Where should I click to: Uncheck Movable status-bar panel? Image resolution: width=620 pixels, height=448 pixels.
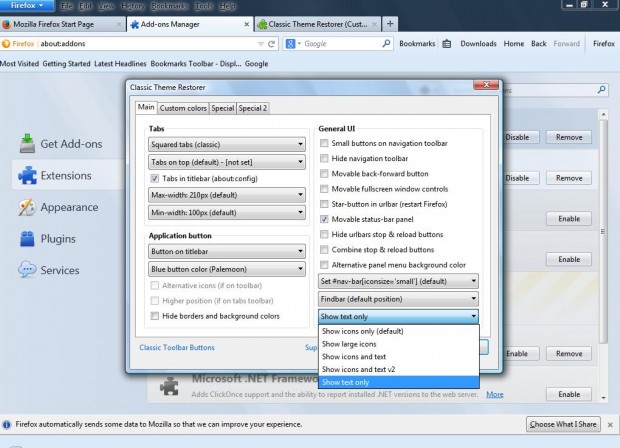[x=324, y=219]
